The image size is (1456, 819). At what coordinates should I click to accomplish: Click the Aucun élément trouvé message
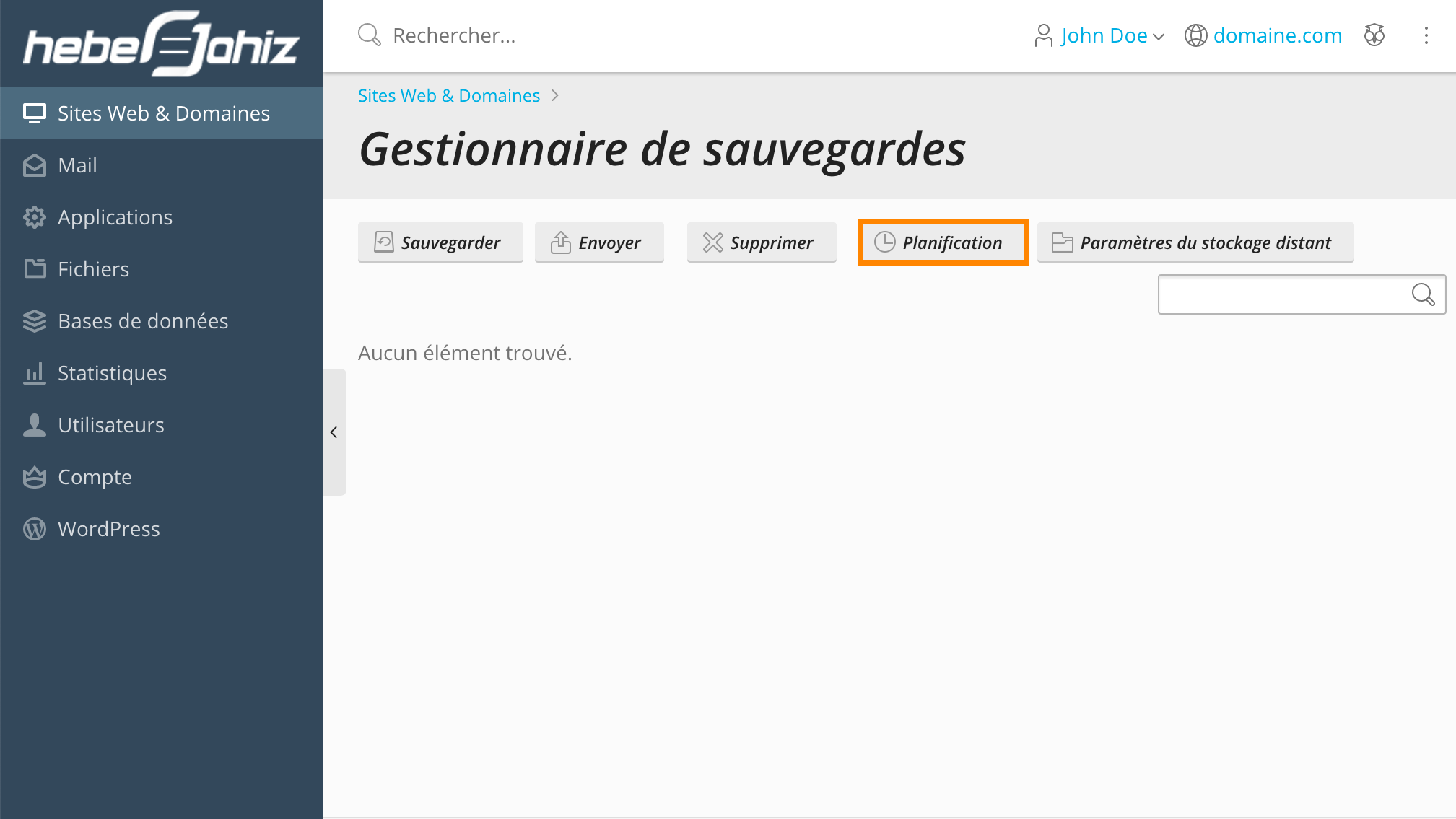tap(465, 353)
